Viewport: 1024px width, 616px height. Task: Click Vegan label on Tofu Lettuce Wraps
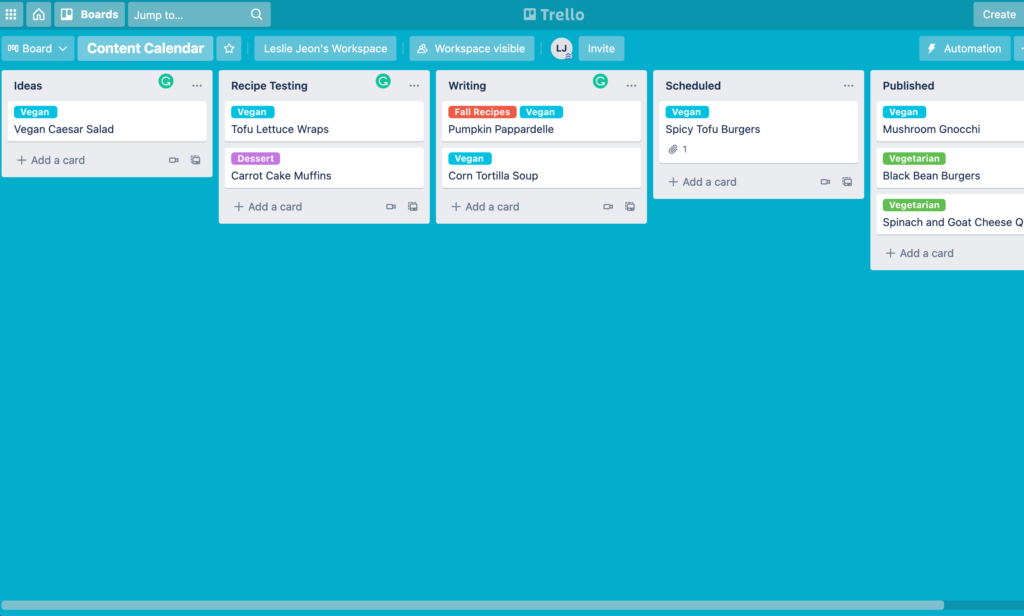tap(252, 112)
